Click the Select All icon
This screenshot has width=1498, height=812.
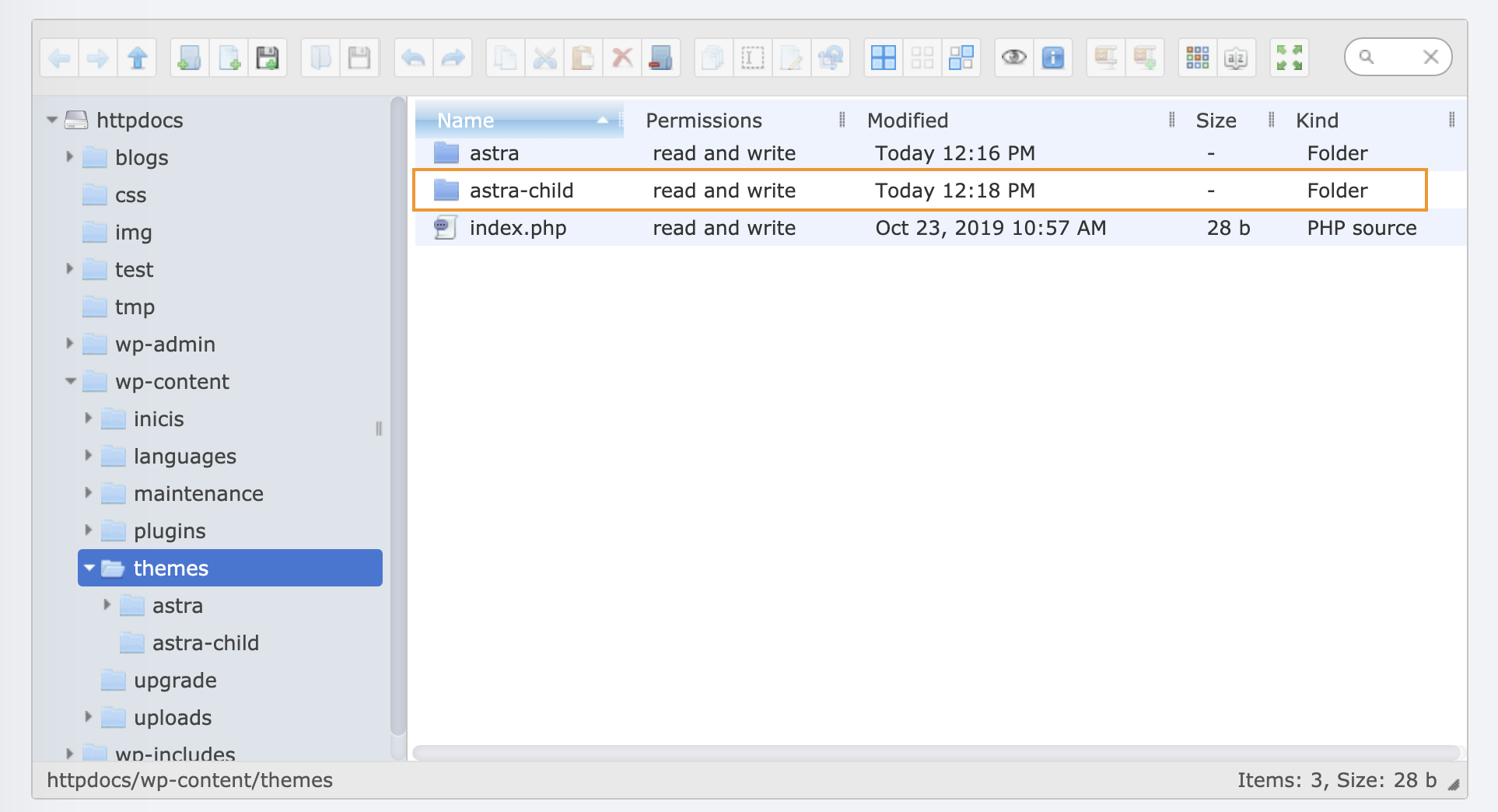(883, 58)
